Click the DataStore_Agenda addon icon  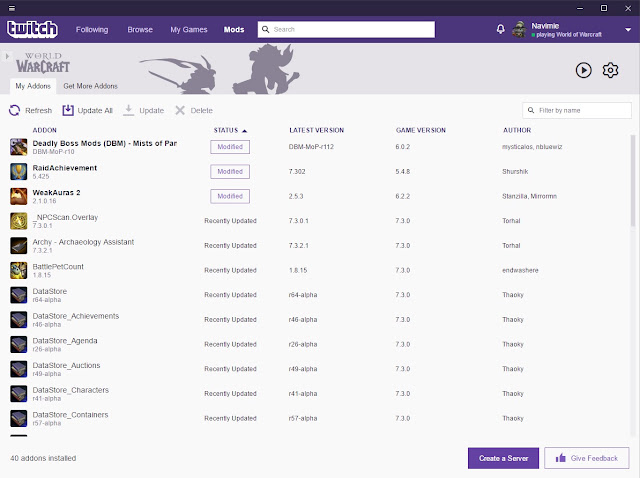click(x=18, y=345)
